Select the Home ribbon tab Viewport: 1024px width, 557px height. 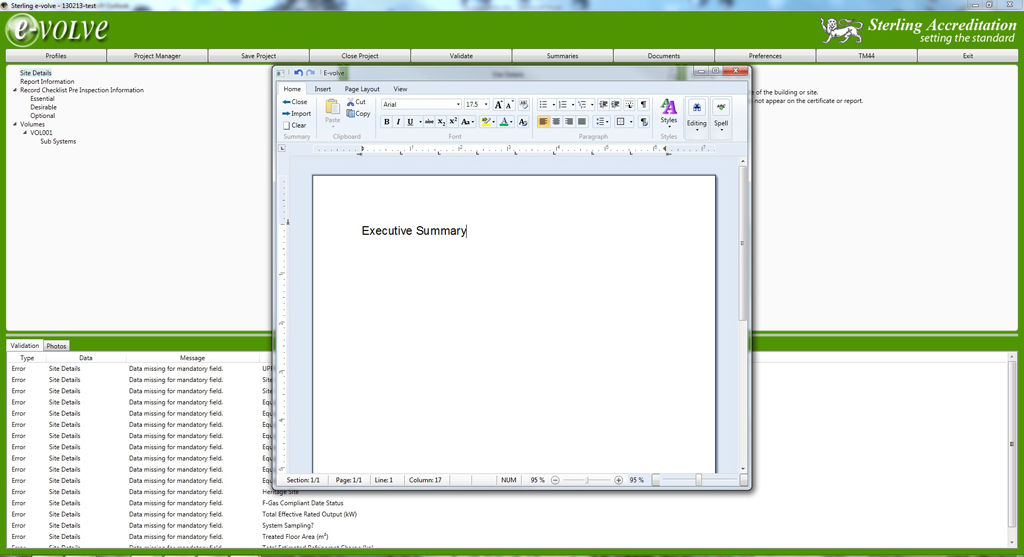[292, 89]
